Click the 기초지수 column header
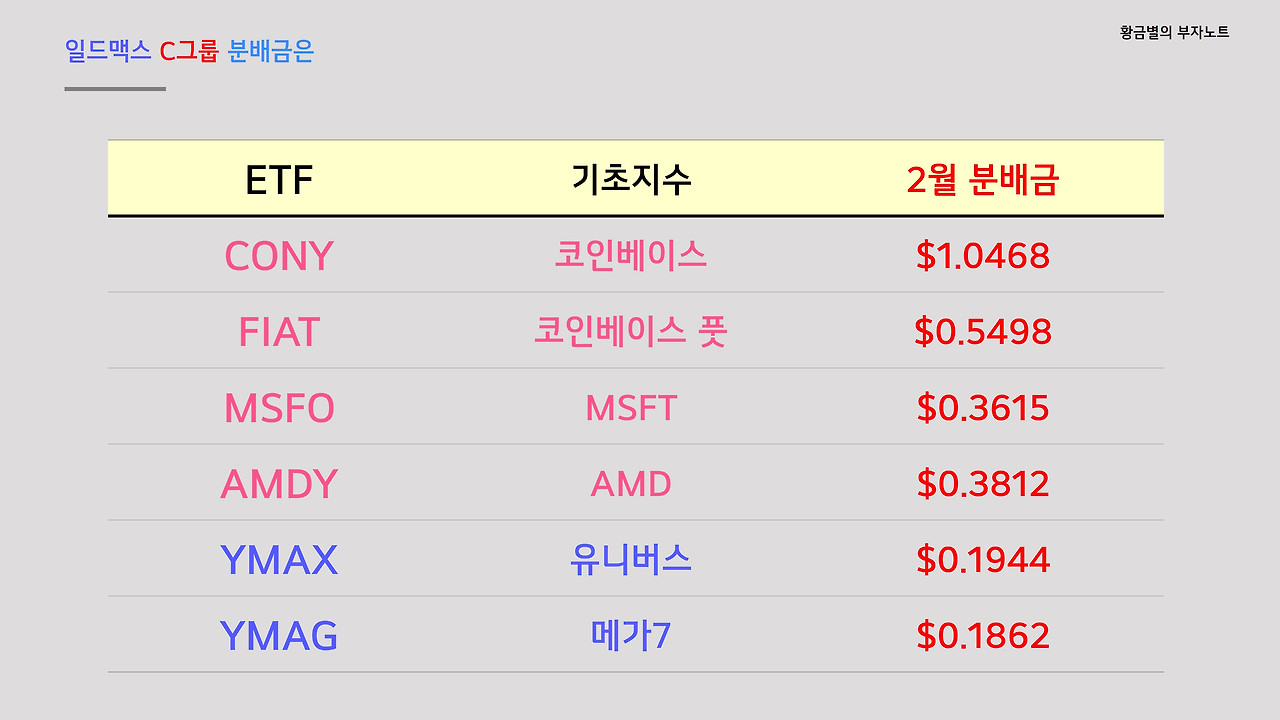This screenshot has height=720, width=1280. (x=631, y=180)
